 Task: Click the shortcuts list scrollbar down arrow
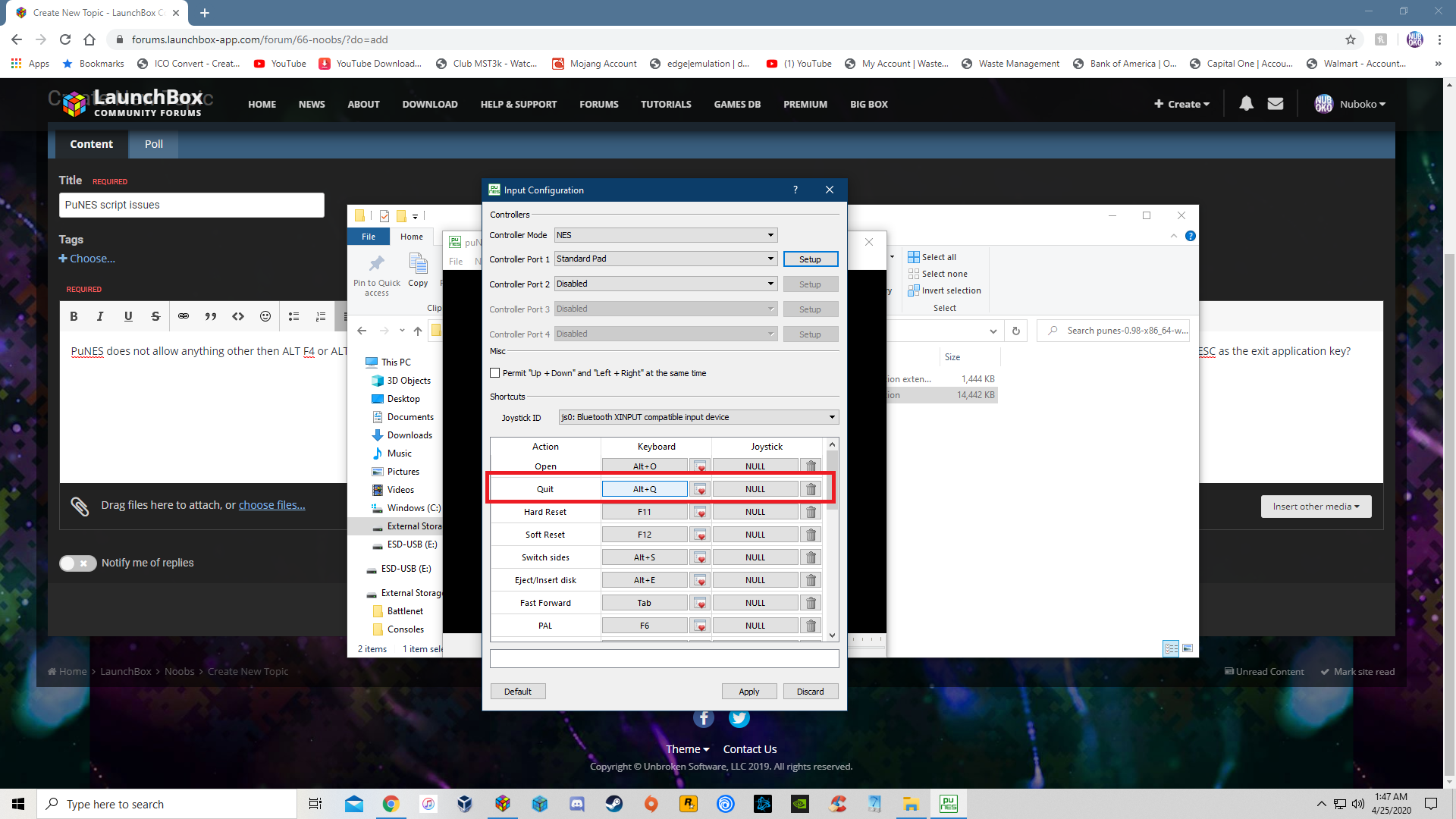click(832, 635)
